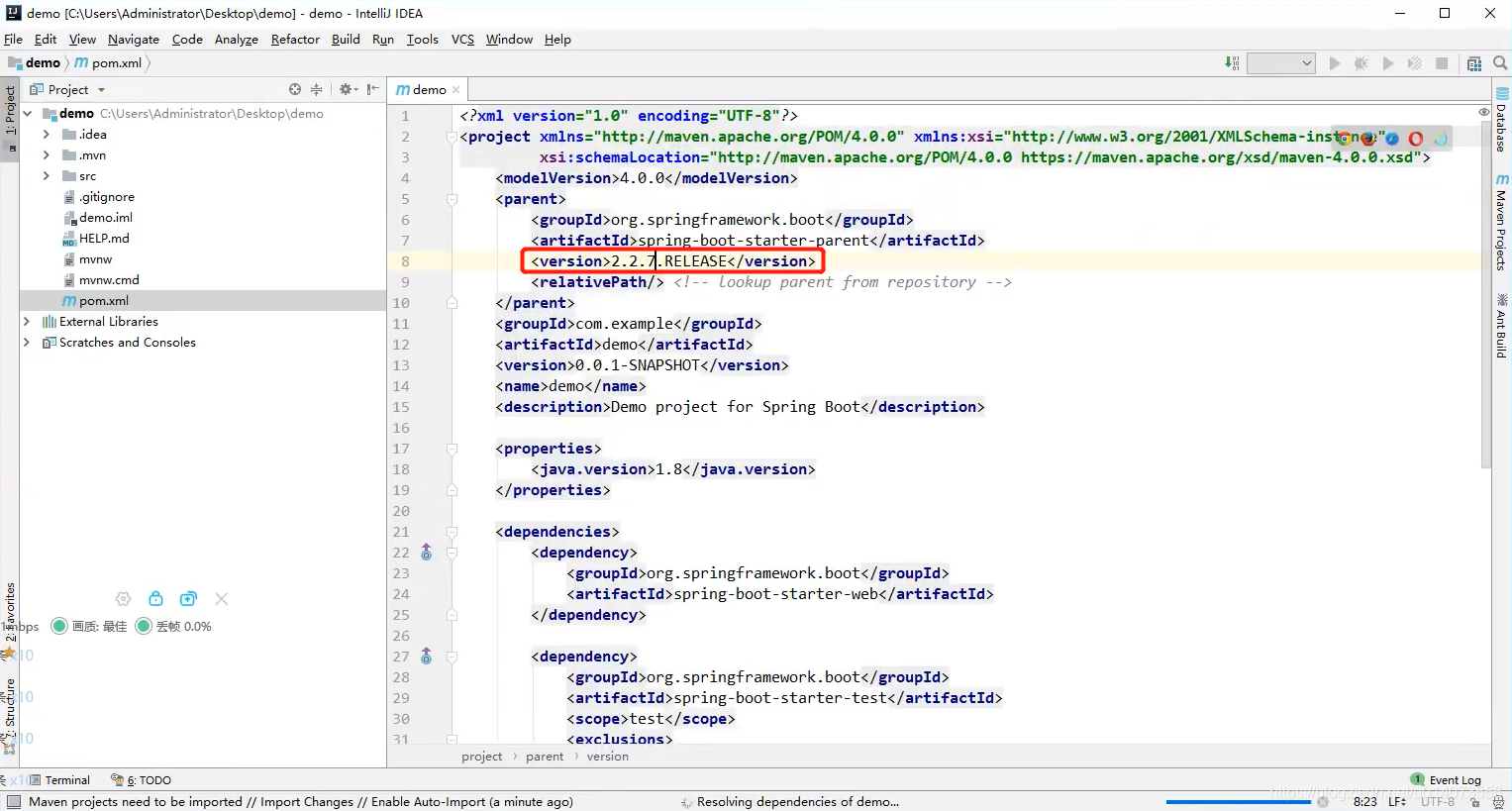Image resolution: width=1512 pixels, height=811 pixels.
Task: Click the 8:23 cursor position indicator
Action: [1365, 802]
